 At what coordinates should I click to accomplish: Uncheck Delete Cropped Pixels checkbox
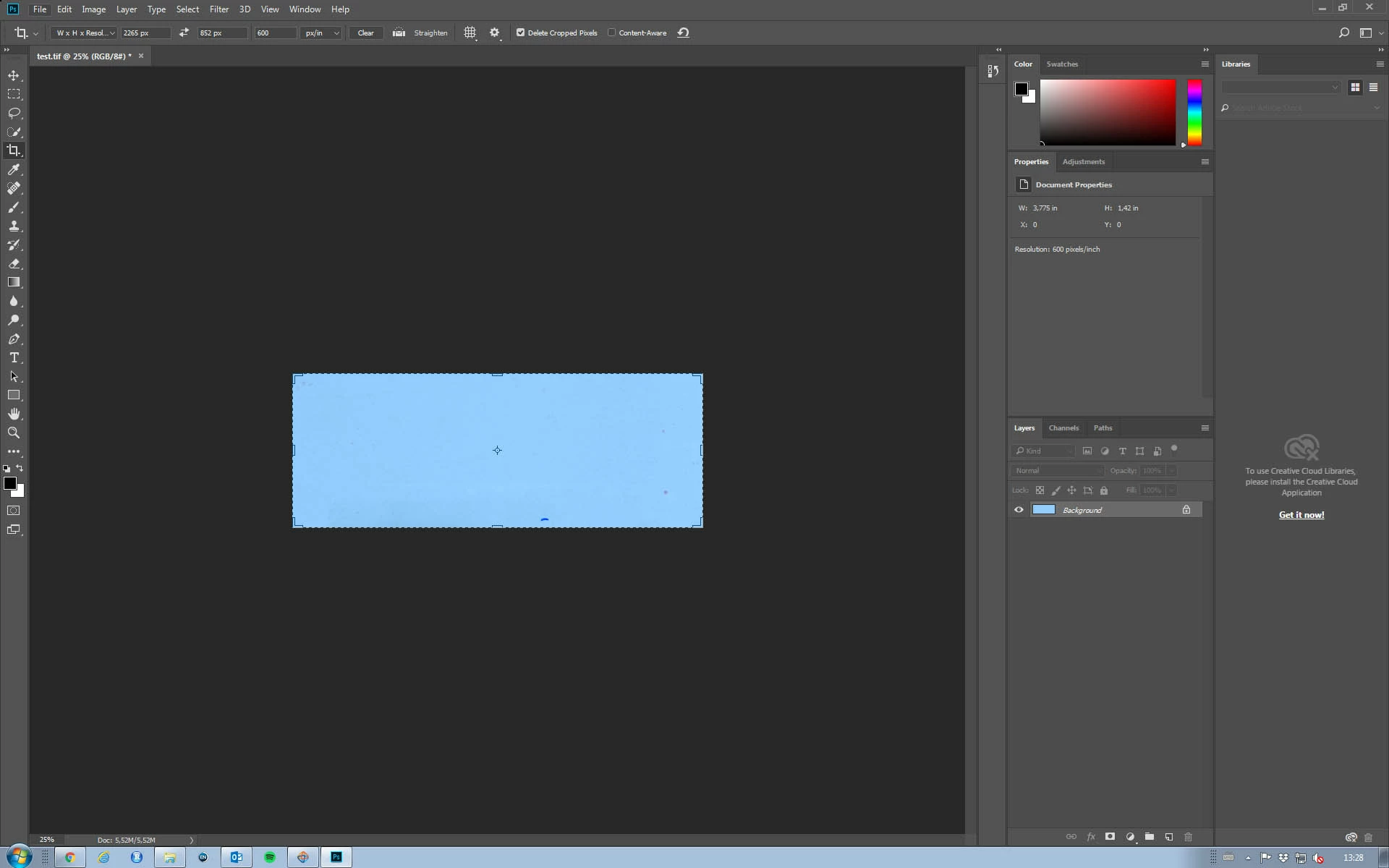point(520,33)
